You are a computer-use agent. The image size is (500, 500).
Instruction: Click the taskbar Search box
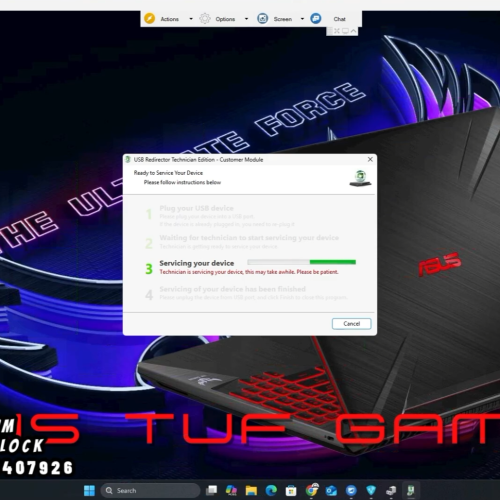click(150, 490)
